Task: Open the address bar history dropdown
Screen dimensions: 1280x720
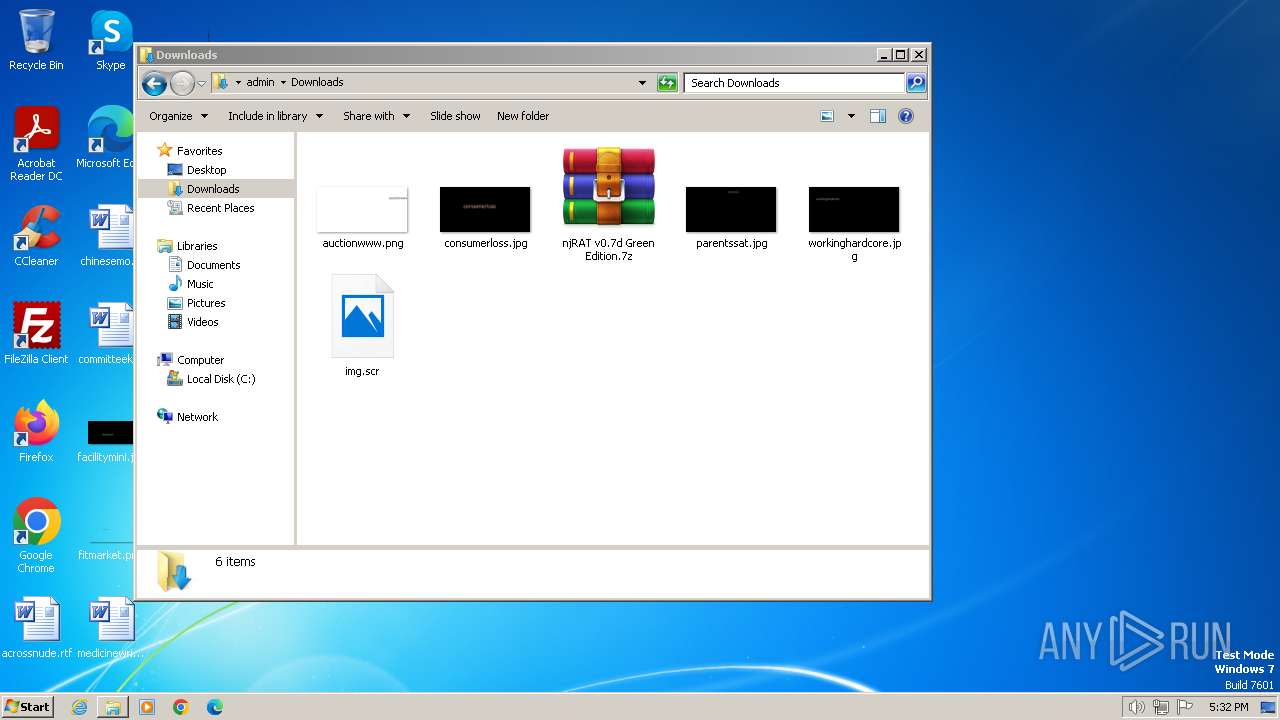Action: click(x=642, y=83)
